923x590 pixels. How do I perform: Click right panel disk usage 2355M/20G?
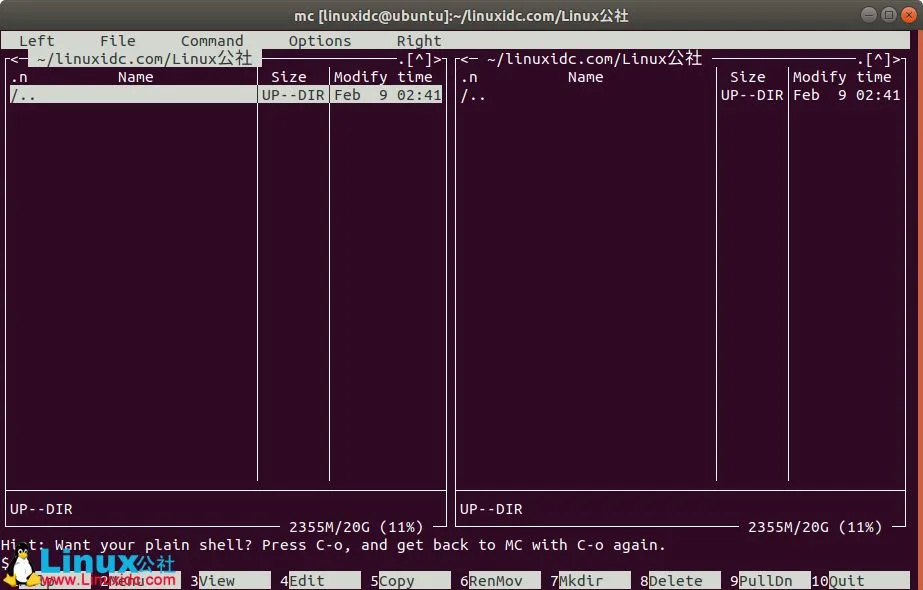[815, 527]
